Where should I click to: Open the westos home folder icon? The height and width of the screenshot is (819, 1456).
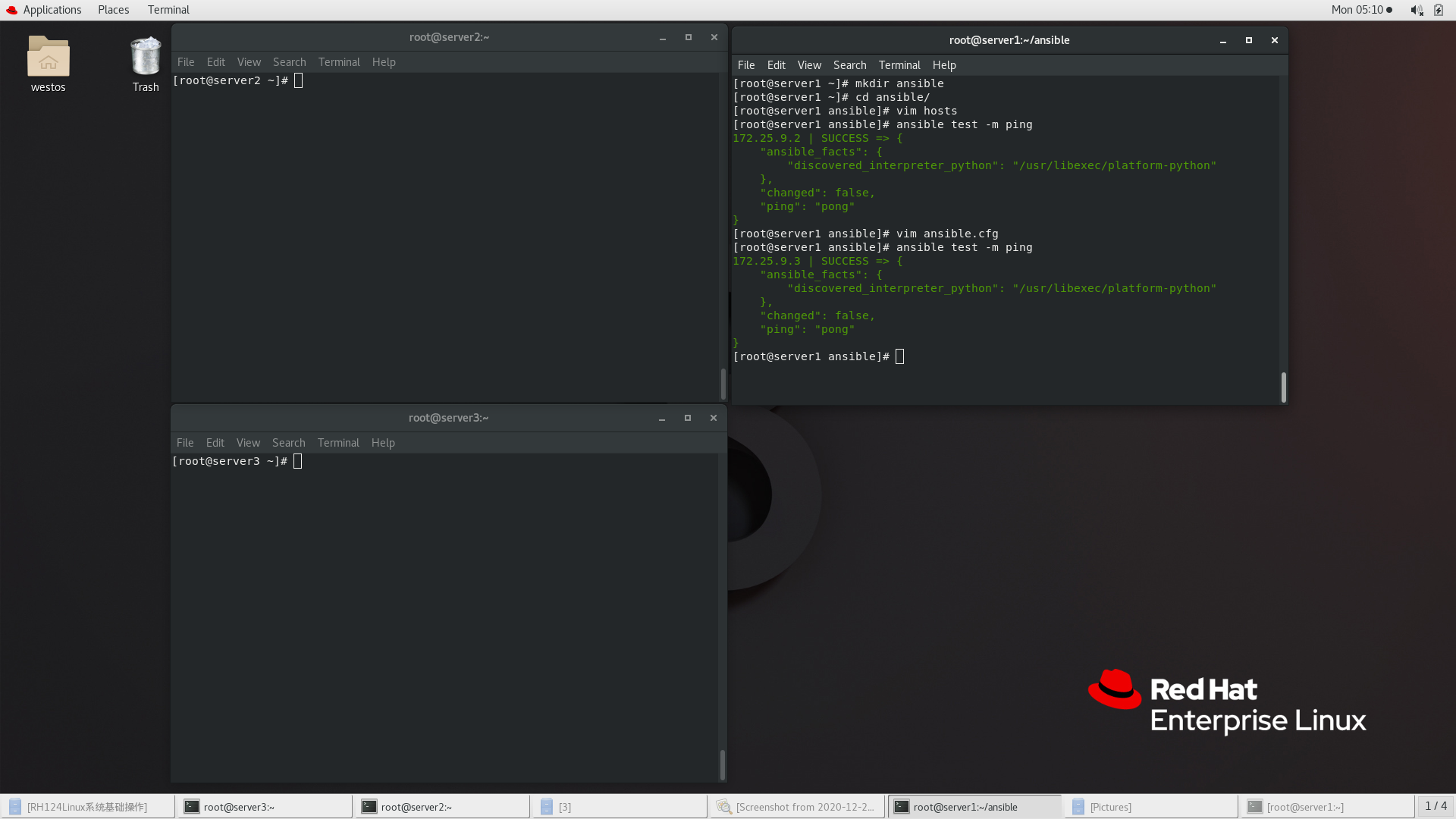click(x=48, y=58)
